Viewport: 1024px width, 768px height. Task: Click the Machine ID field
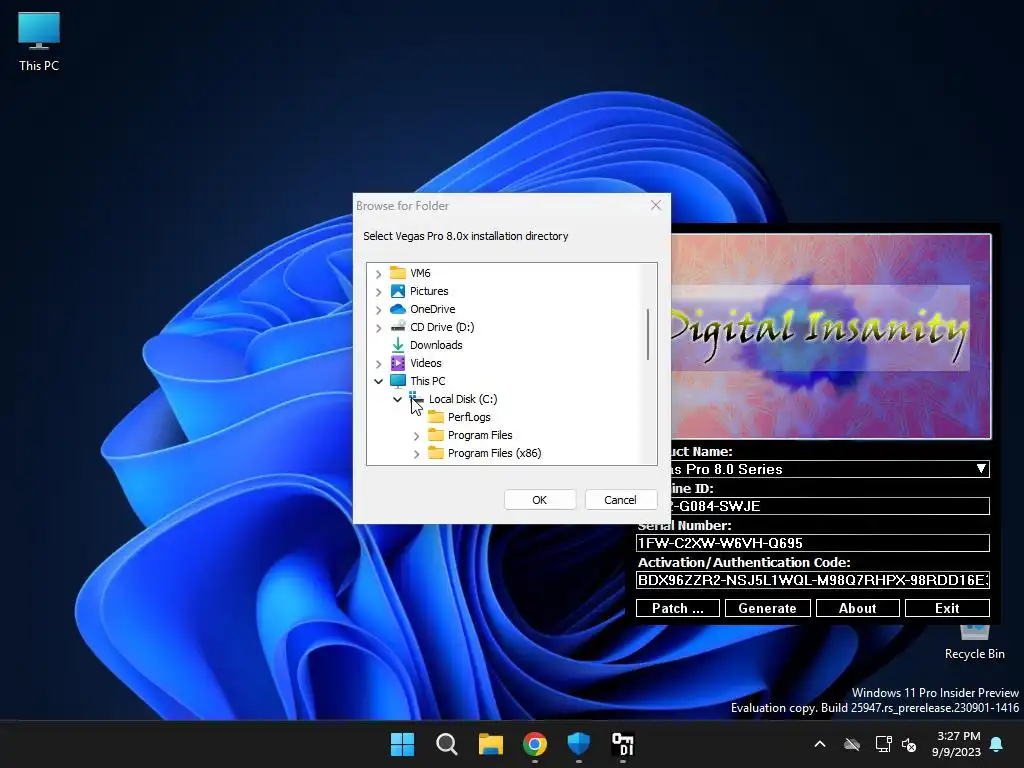pos(830,506)
